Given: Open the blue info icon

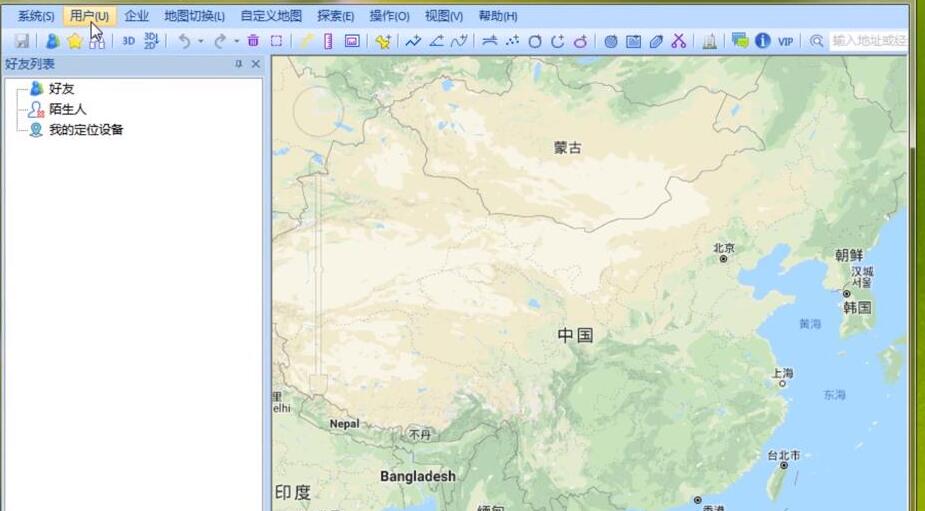Looking at the screenshot, I should 762,41.
